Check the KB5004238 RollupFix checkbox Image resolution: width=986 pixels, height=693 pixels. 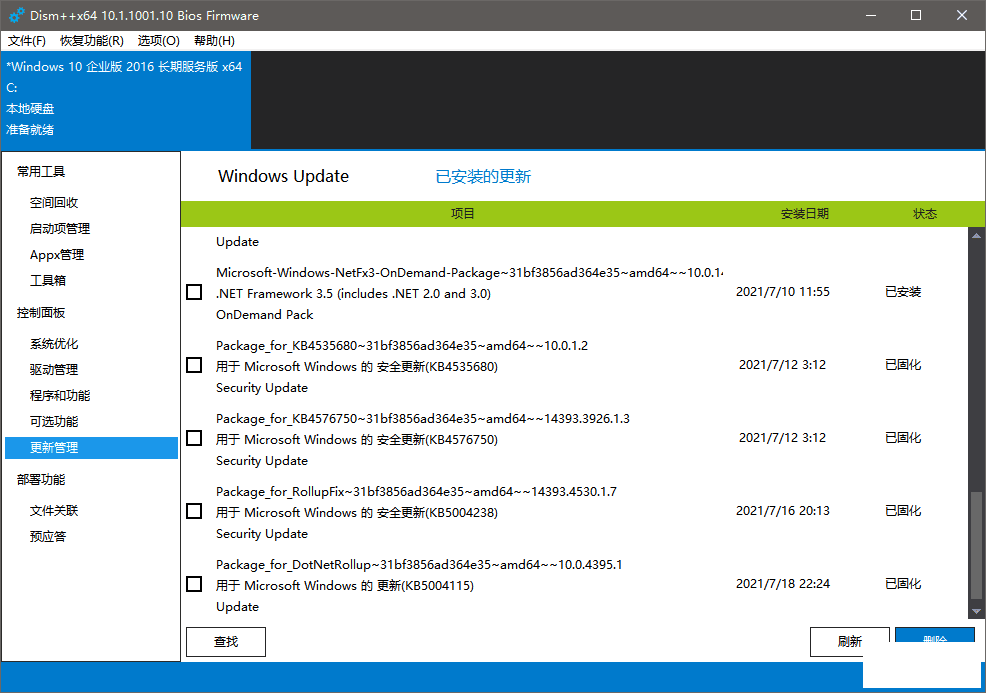(x=194, y=511)
